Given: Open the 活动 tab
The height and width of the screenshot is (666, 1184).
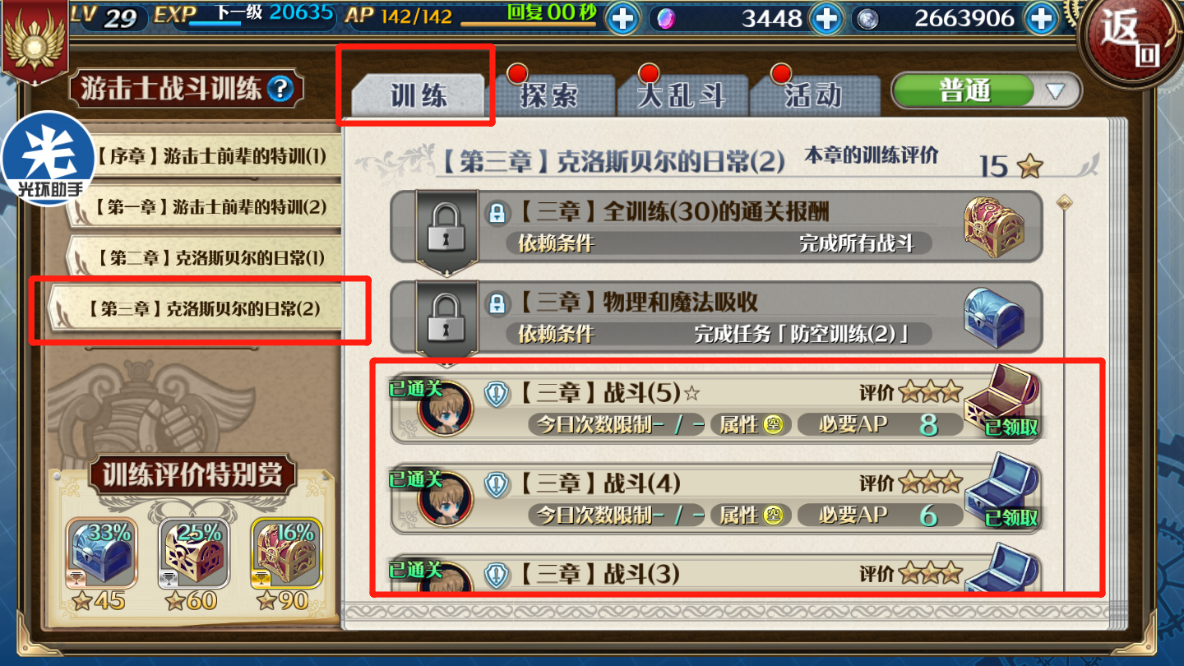Looking at the screenshot, I should [x=814, y=95].
